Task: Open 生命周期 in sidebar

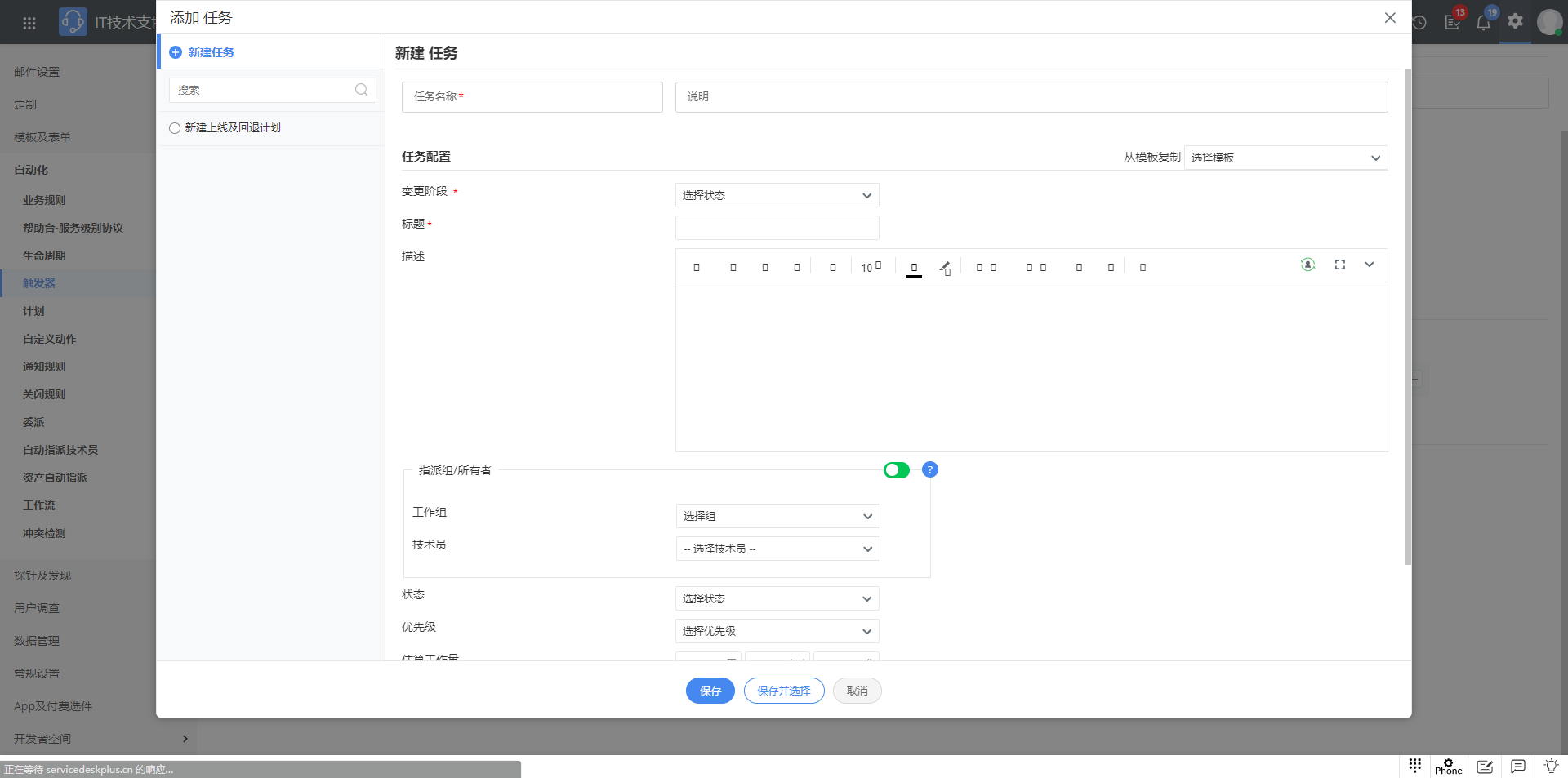Action: click(x=44, y=256)
